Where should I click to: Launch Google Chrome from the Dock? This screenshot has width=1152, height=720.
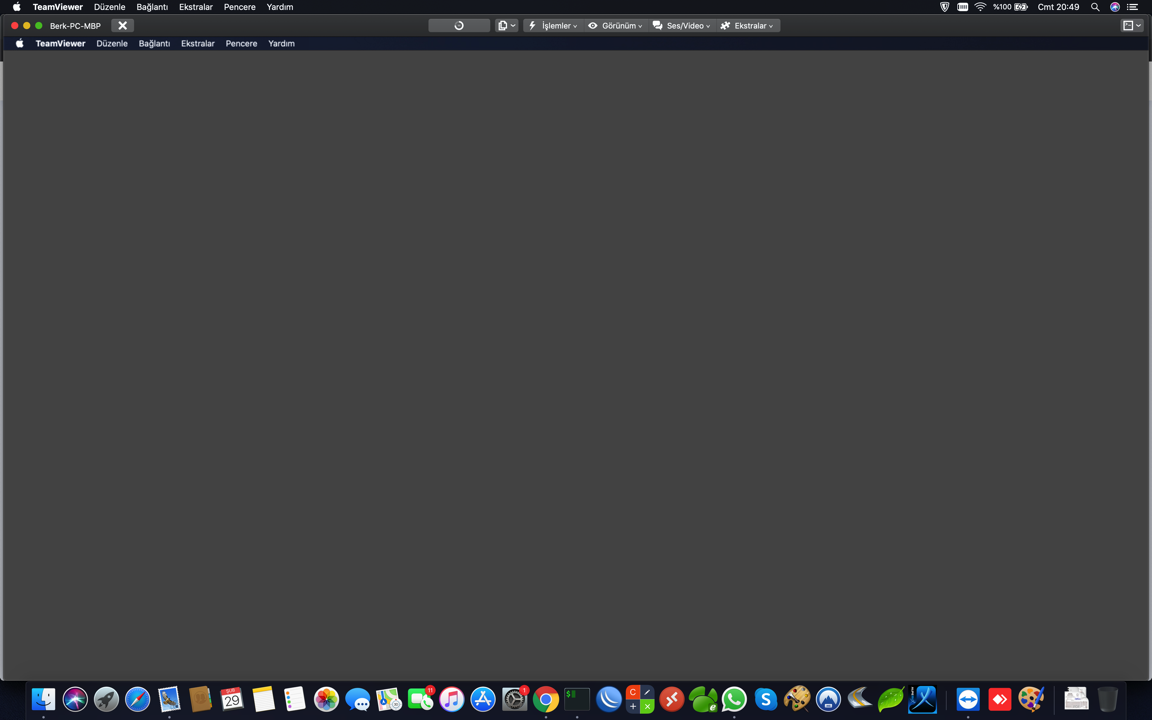[x=546, y=699]
